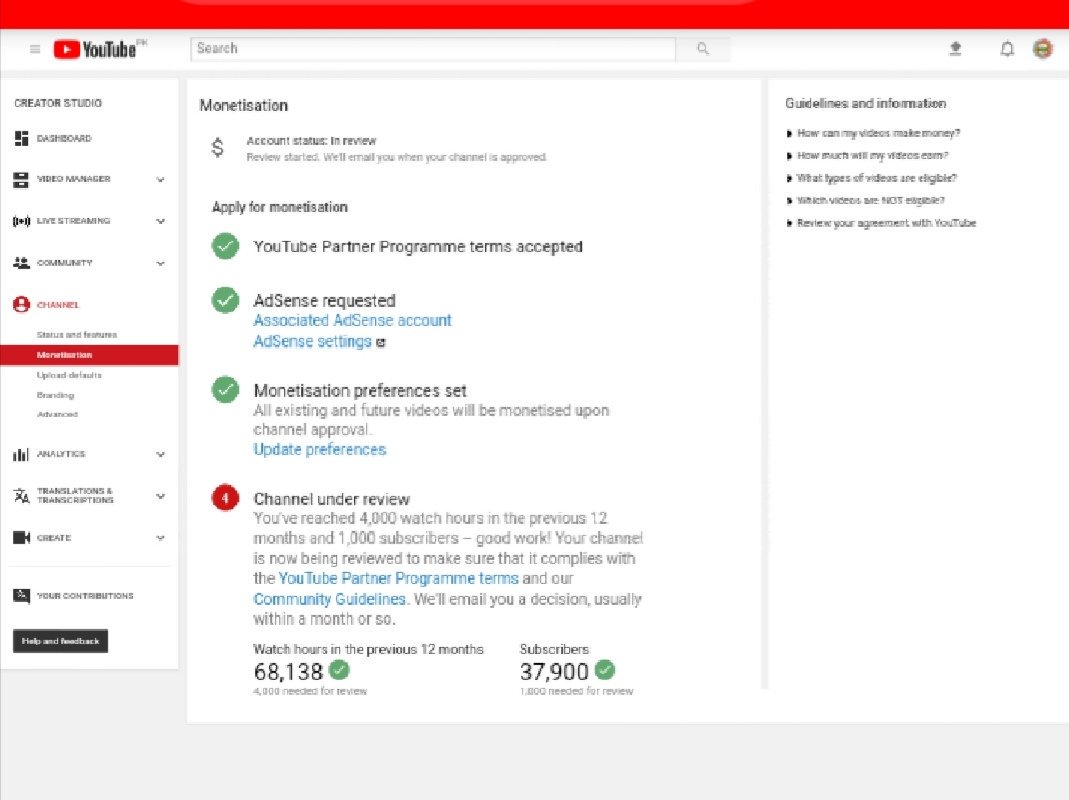Click the Creator Studio heading

[58, 103]
